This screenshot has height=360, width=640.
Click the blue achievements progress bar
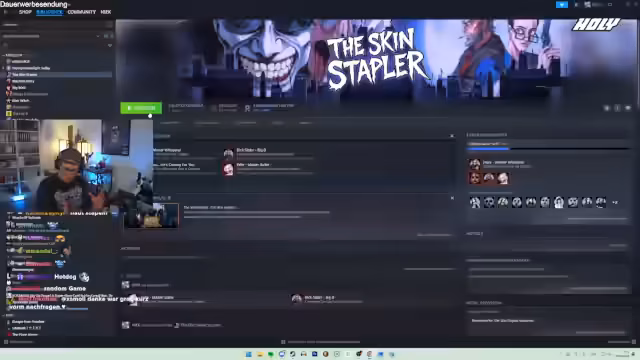click(x=488, y=149)
